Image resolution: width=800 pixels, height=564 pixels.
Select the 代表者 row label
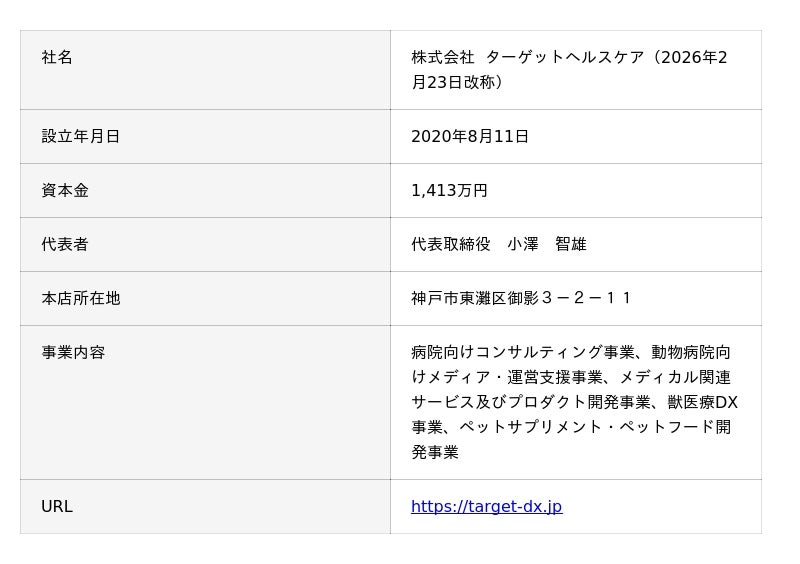pyautogui.click(x=65, y=244)
